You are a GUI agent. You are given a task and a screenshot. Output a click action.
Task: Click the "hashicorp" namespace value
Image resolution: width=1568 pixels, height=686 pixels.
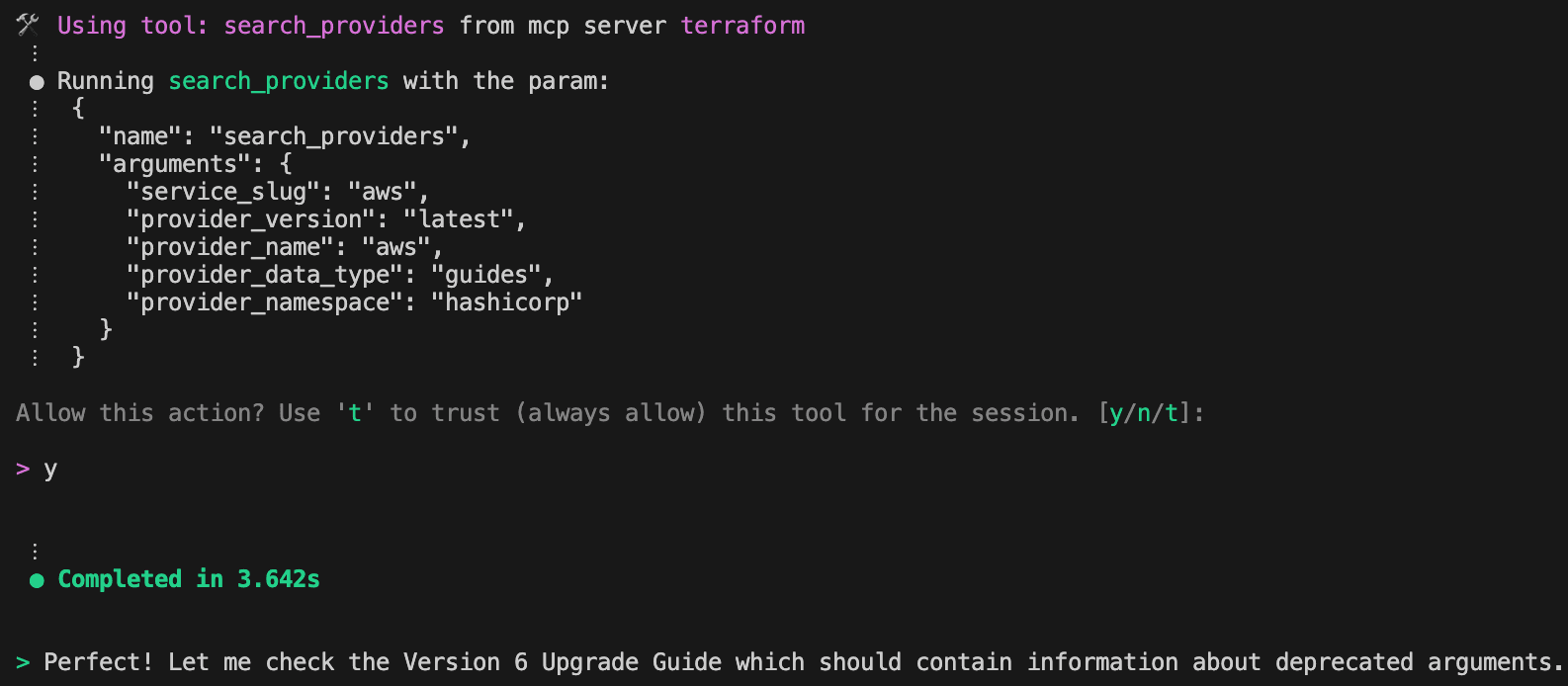[506, 302]
